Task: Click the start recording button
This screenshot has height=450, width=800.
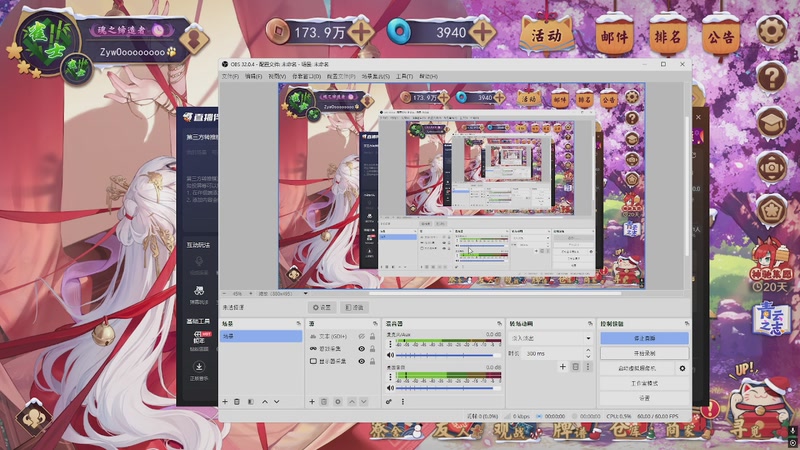Action: point(644,353)
